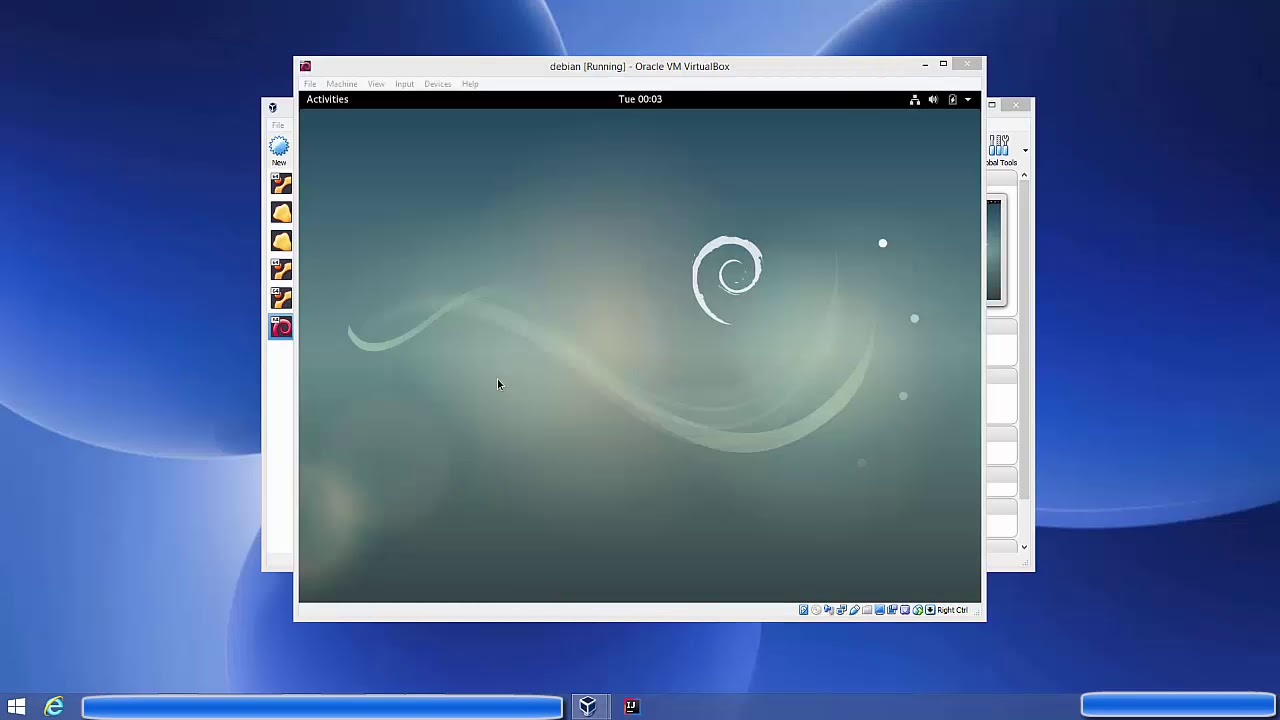This screenshot has width=1280, height=720.
Task: Open the Help menu
Action: point(470,84)
